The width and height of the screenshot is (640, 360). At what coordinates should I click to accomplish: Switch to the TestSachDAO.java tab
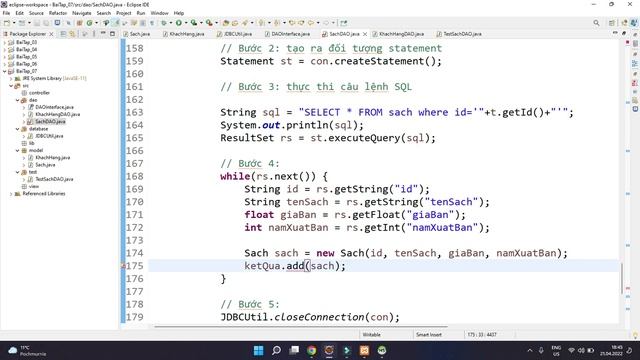(x=459, y=34)
